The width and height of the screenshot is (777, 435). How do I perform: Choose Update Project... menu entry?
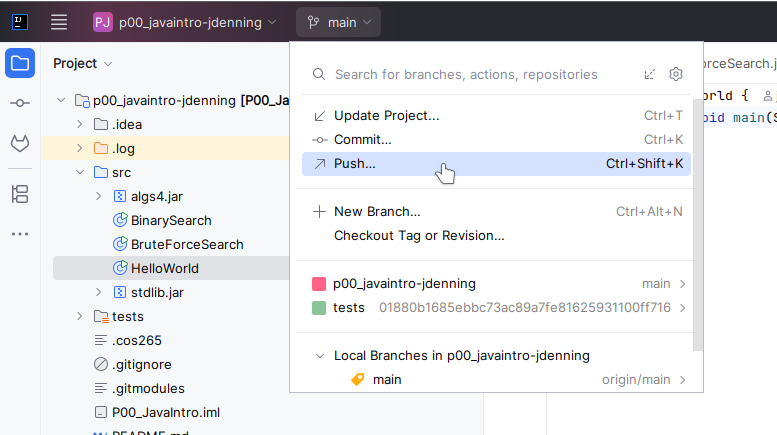386,115
